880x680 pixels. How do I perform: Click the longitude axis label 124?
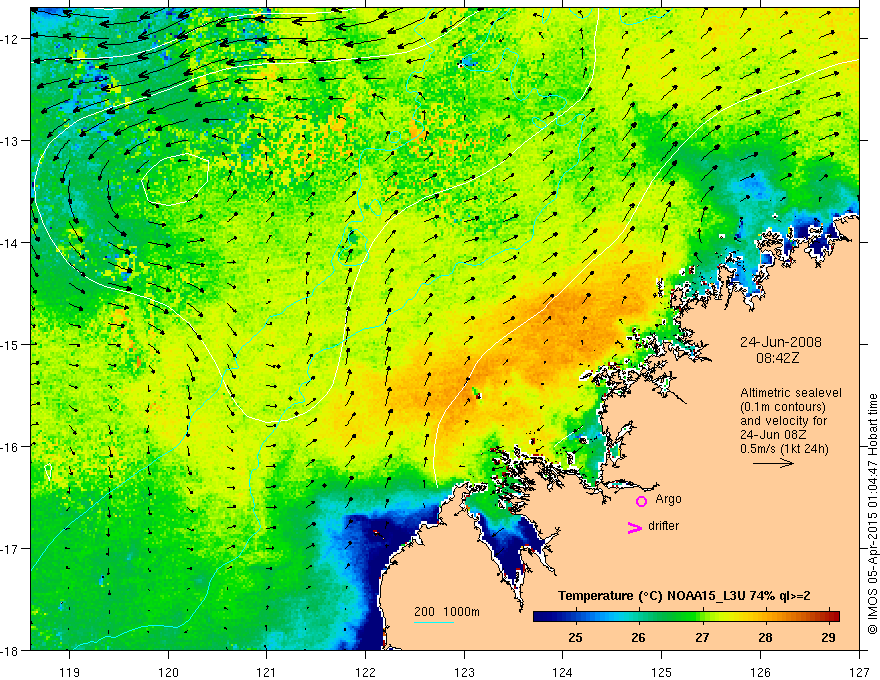[x=563, y=672]
